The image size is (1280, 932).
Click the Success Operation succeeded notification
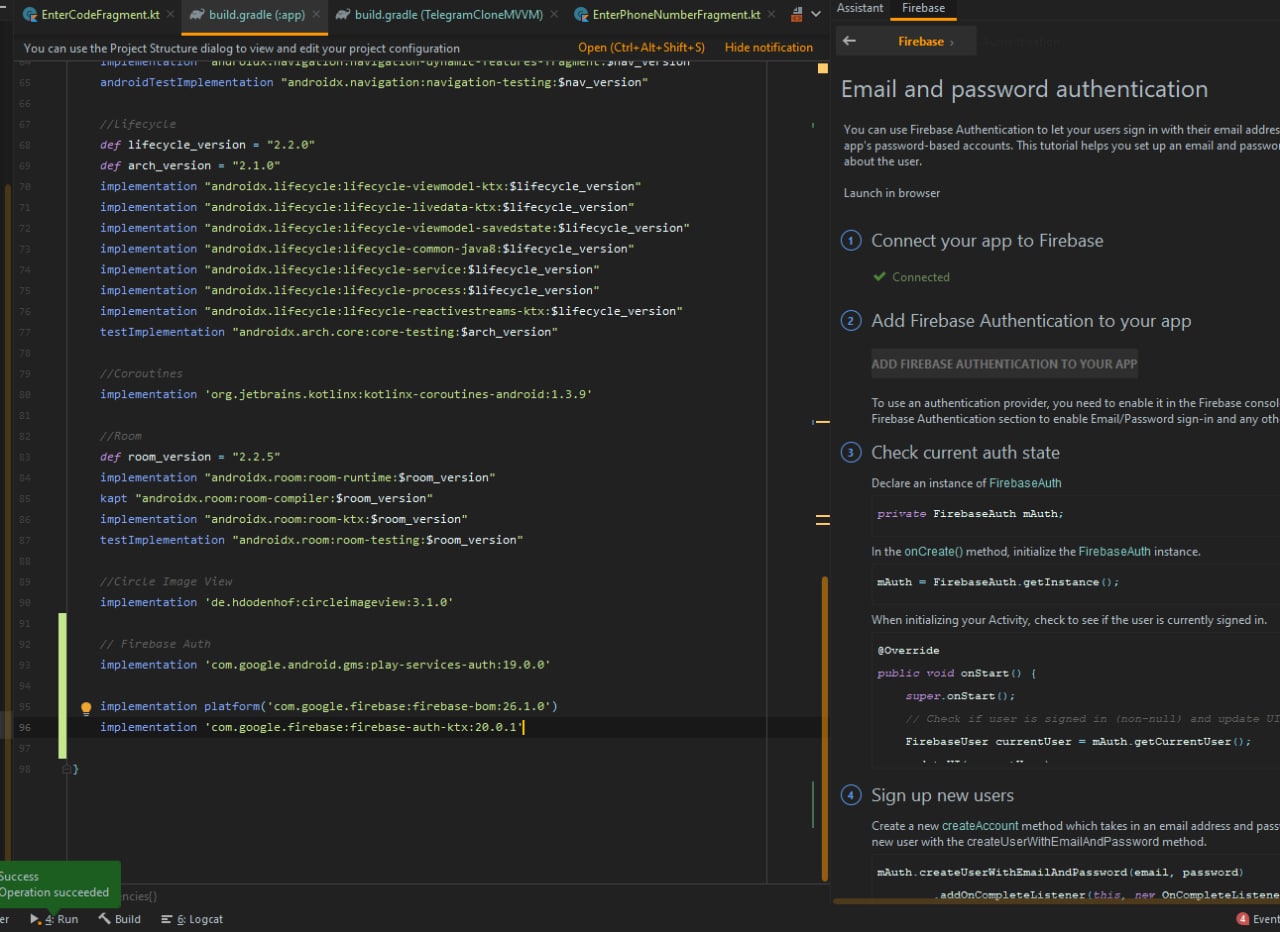coord(60,884)
